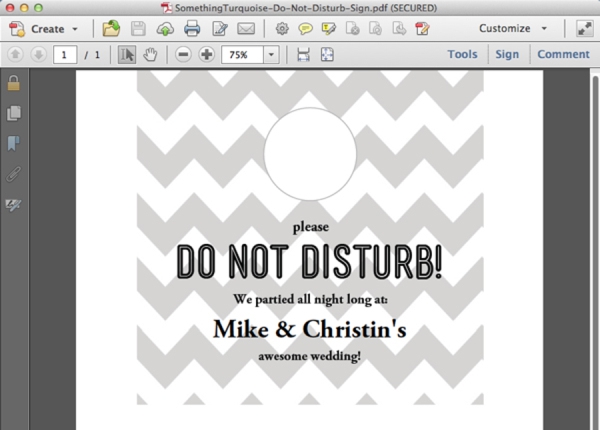
Task: Click the "please" text on the page
Action: [311, 226]
